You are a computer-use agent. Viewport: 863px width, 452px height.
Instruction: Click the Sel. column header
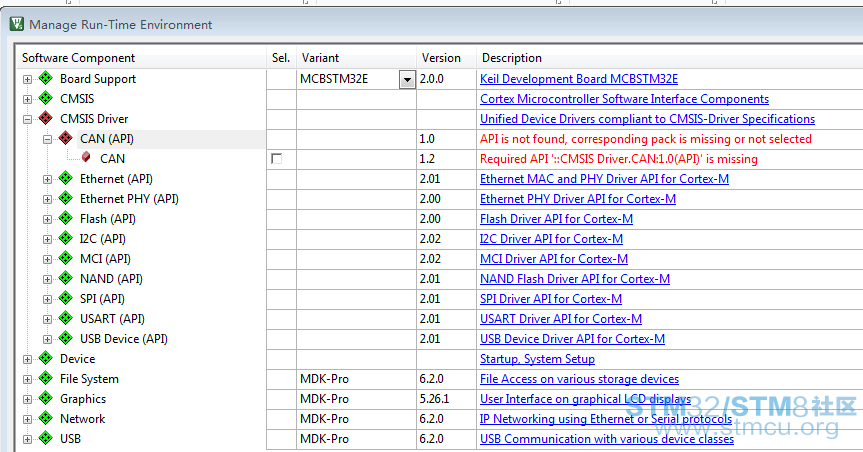coord(281,58)
